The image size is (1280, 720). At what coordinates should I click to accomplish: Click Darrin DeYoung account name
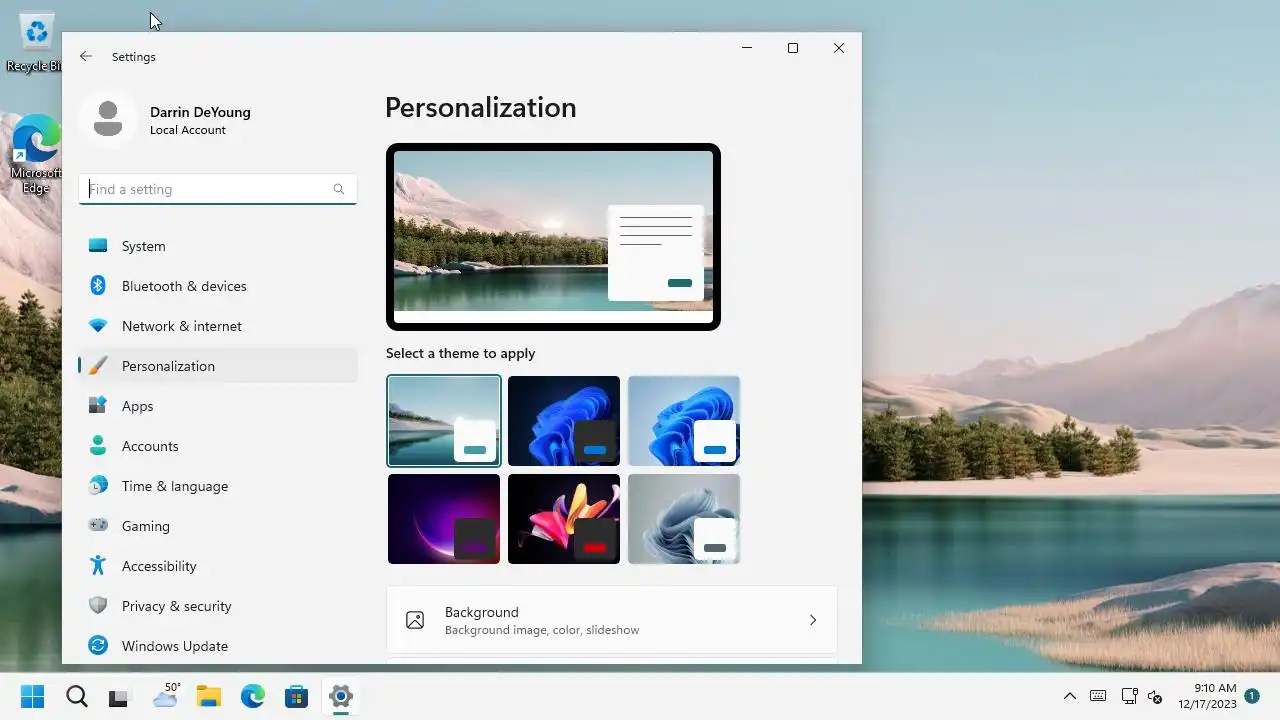(x=200, y=112)
